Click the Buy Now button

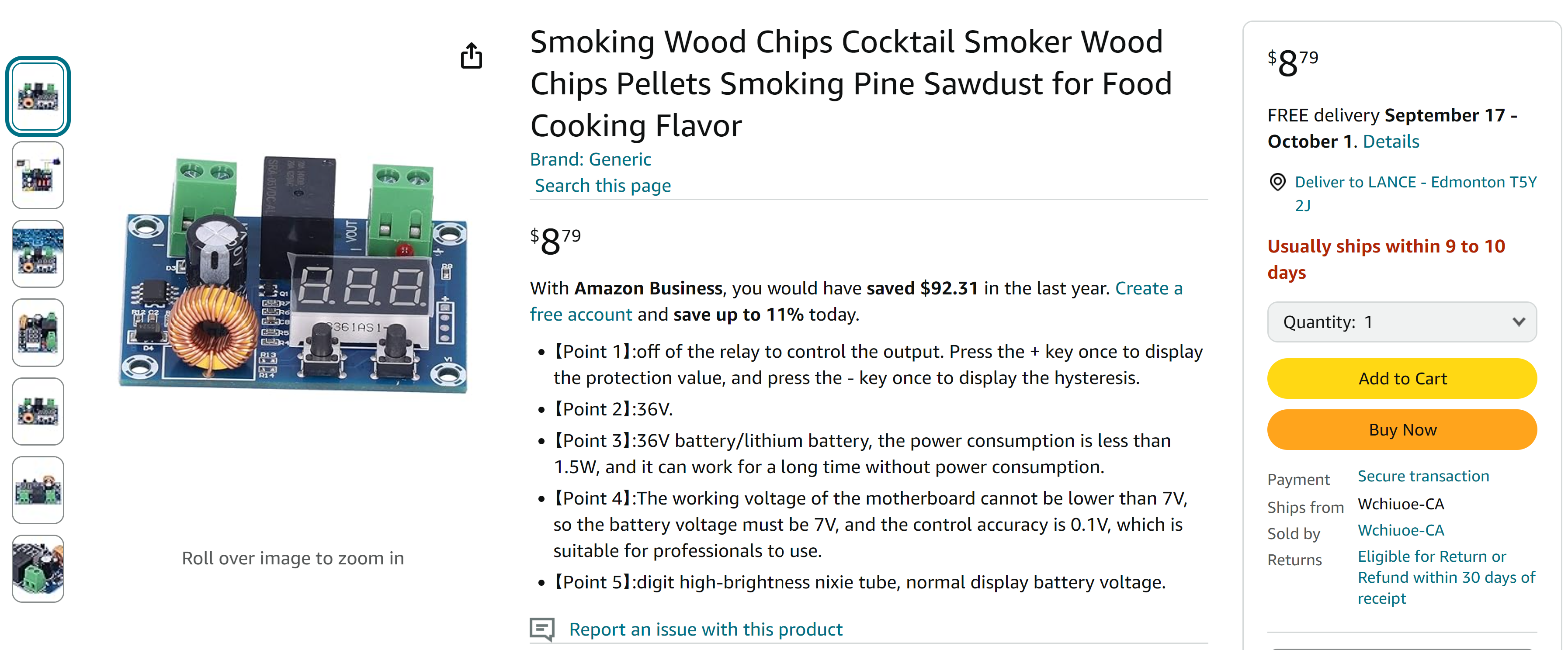tap(1402, 430)
